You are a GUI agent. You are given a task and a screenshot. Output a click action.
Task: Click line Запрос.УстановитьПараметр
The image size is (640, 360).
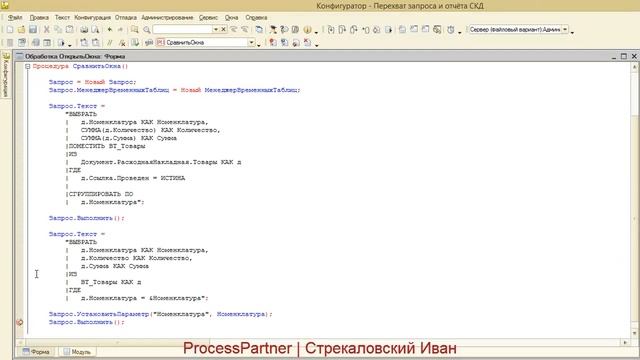(x=160, y=314)
